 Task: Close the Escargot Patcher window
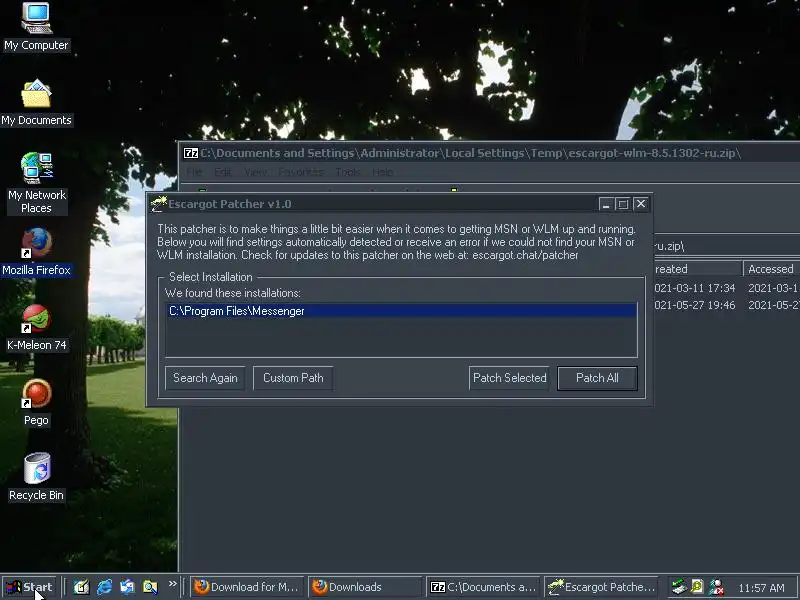click(641, 204)
